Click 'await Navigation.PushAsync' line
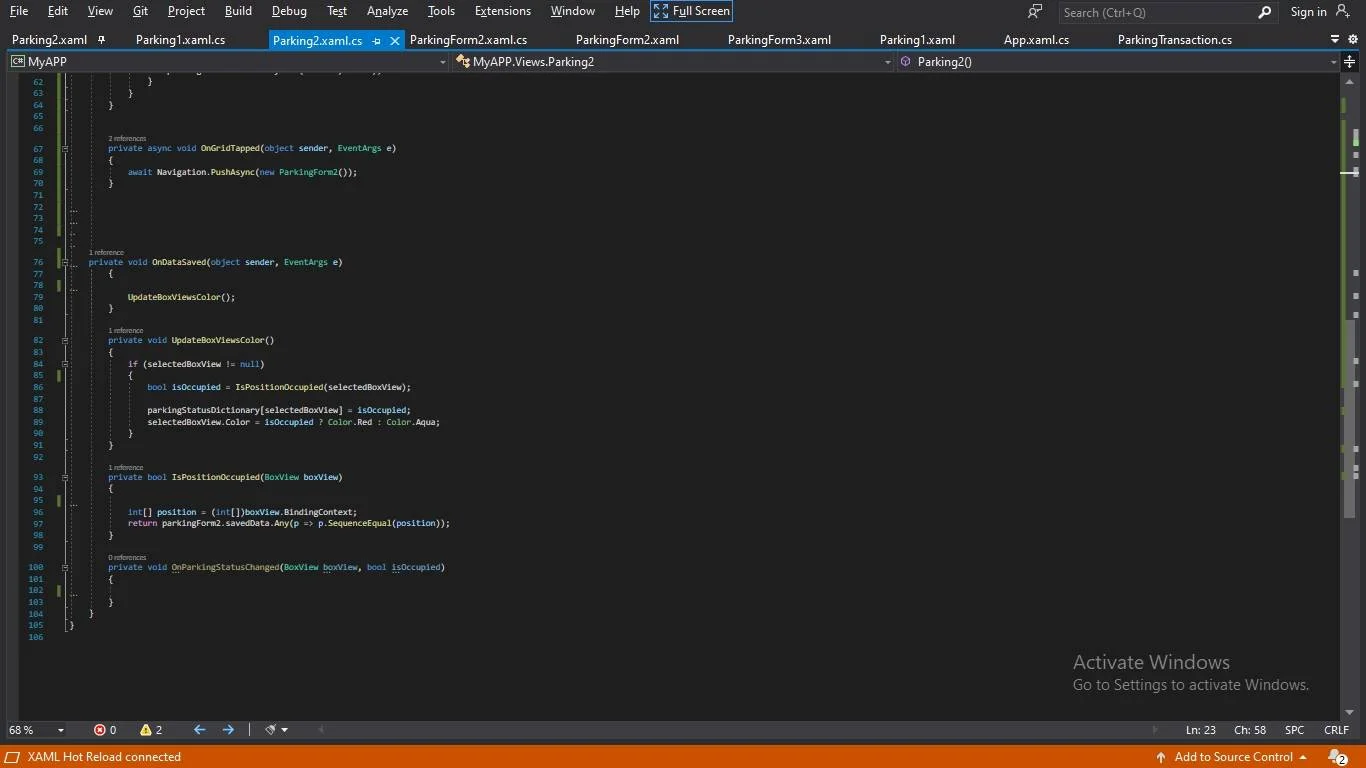Viewport: 1366px width, 768px height. click(x=242, y=172)
